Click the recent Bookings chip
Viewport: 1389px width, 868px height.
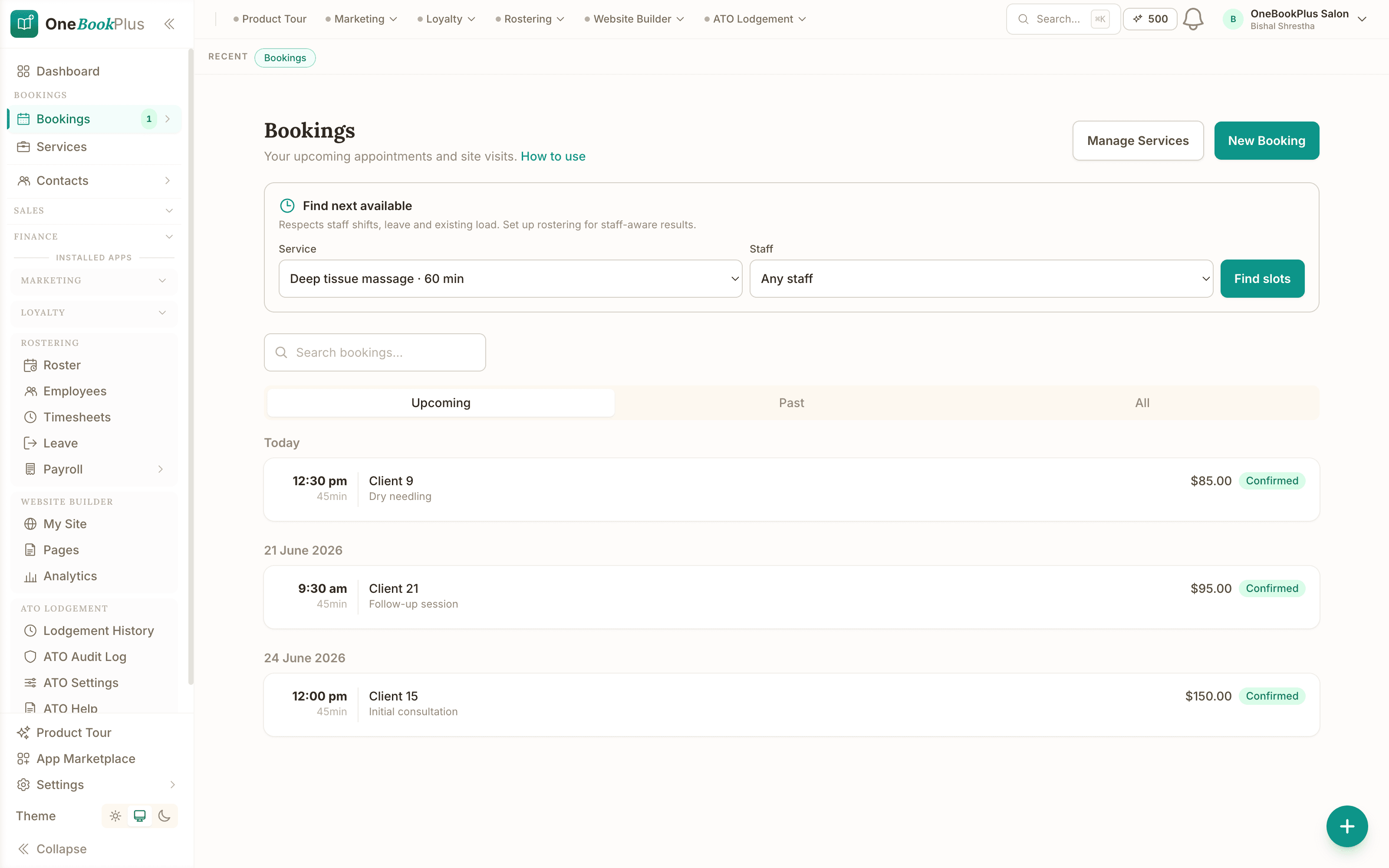[x=285, y=58]
